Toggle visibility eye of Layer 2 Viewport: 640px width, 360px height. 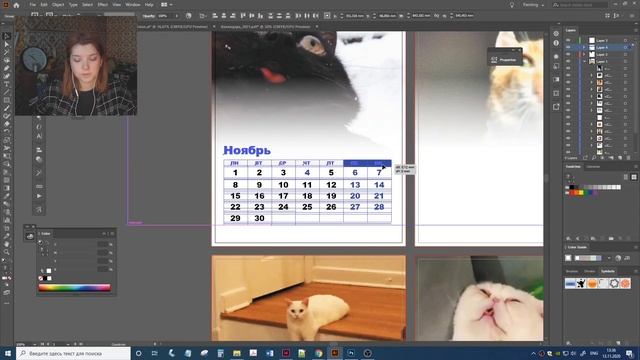pyautogui.click(x=568, y=54)
